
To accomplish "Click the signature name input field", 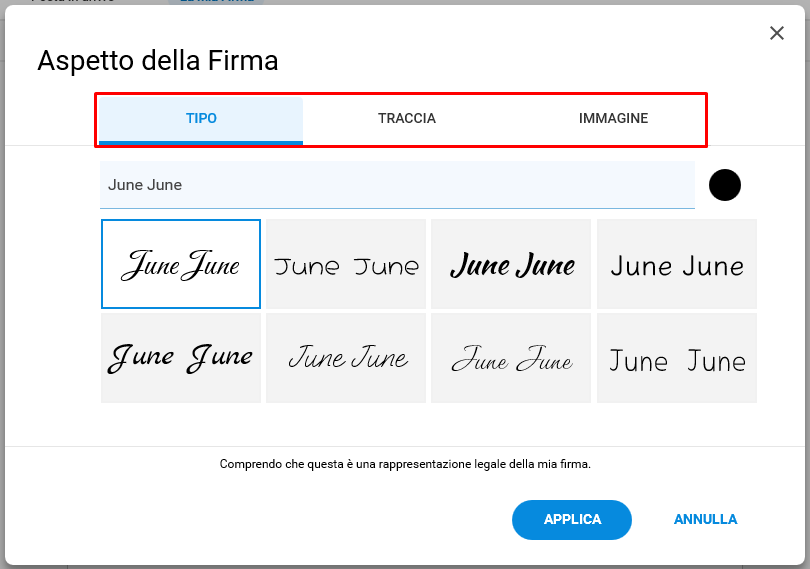I will pyautogui.click(x=397, y=185).
